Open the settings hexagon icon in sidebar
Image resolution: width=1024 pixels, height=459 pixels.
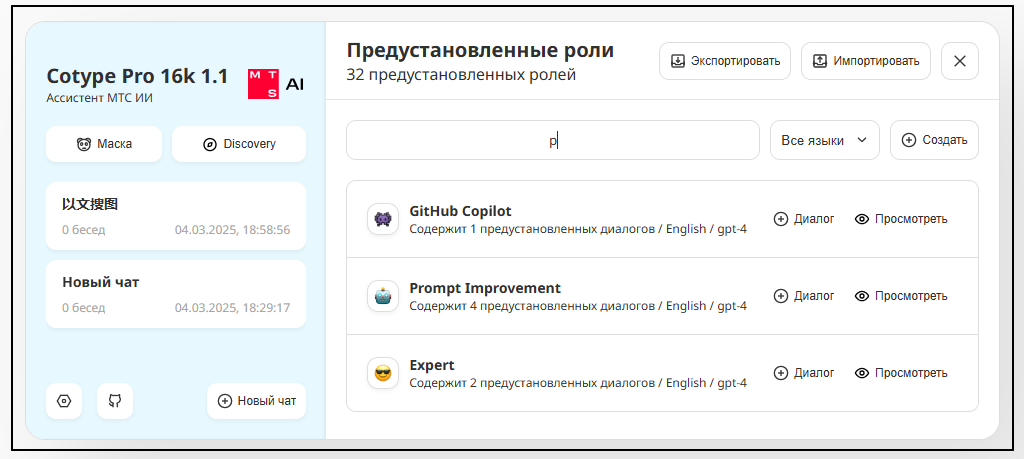pos(64,401)
